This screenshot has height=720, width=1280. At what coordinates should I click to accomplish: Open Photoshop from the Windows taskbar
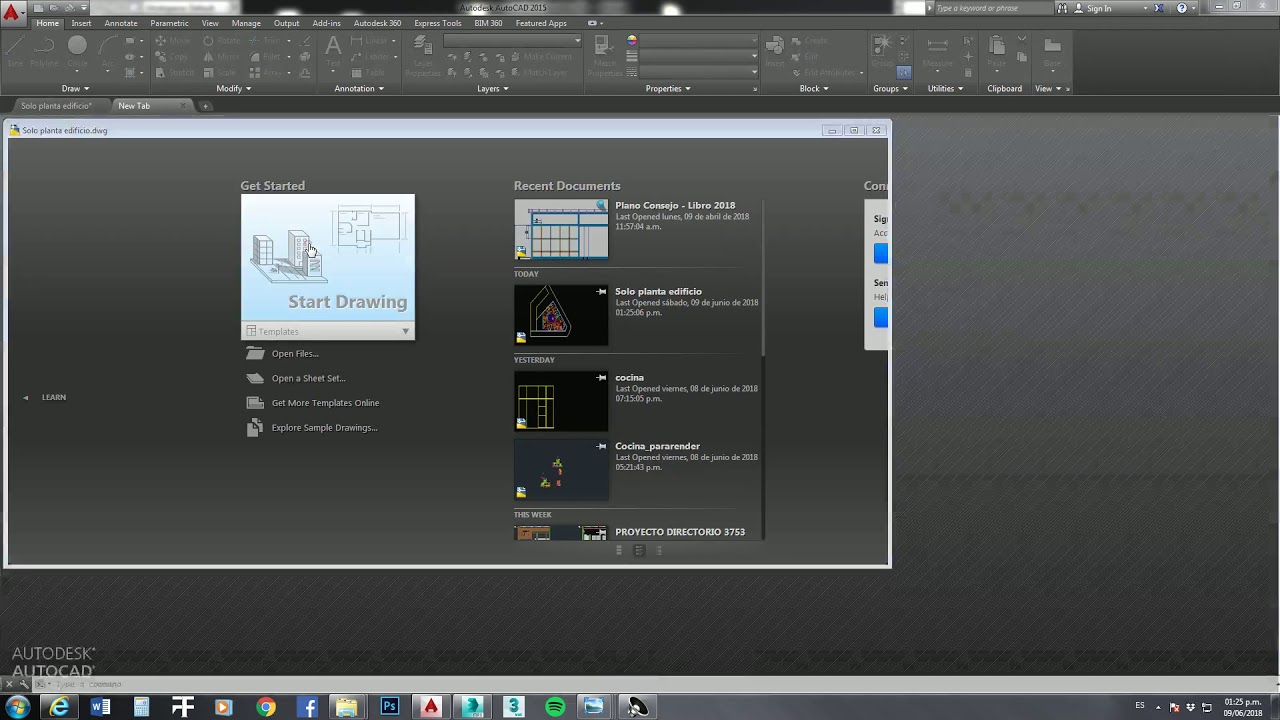coord(390,707)
